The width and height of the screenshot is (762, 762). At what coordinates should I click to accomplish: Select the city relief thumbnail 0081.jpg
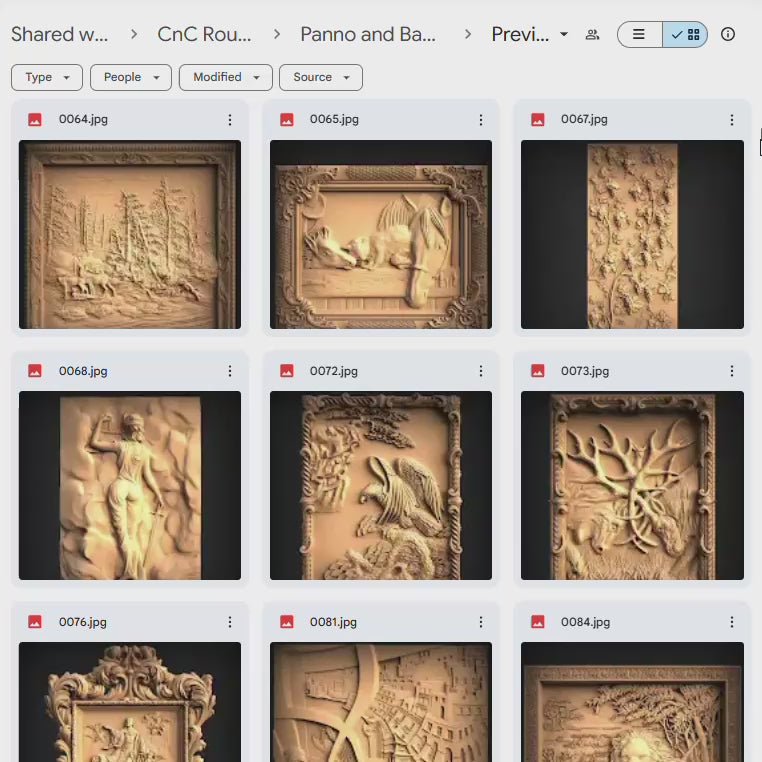381,702
